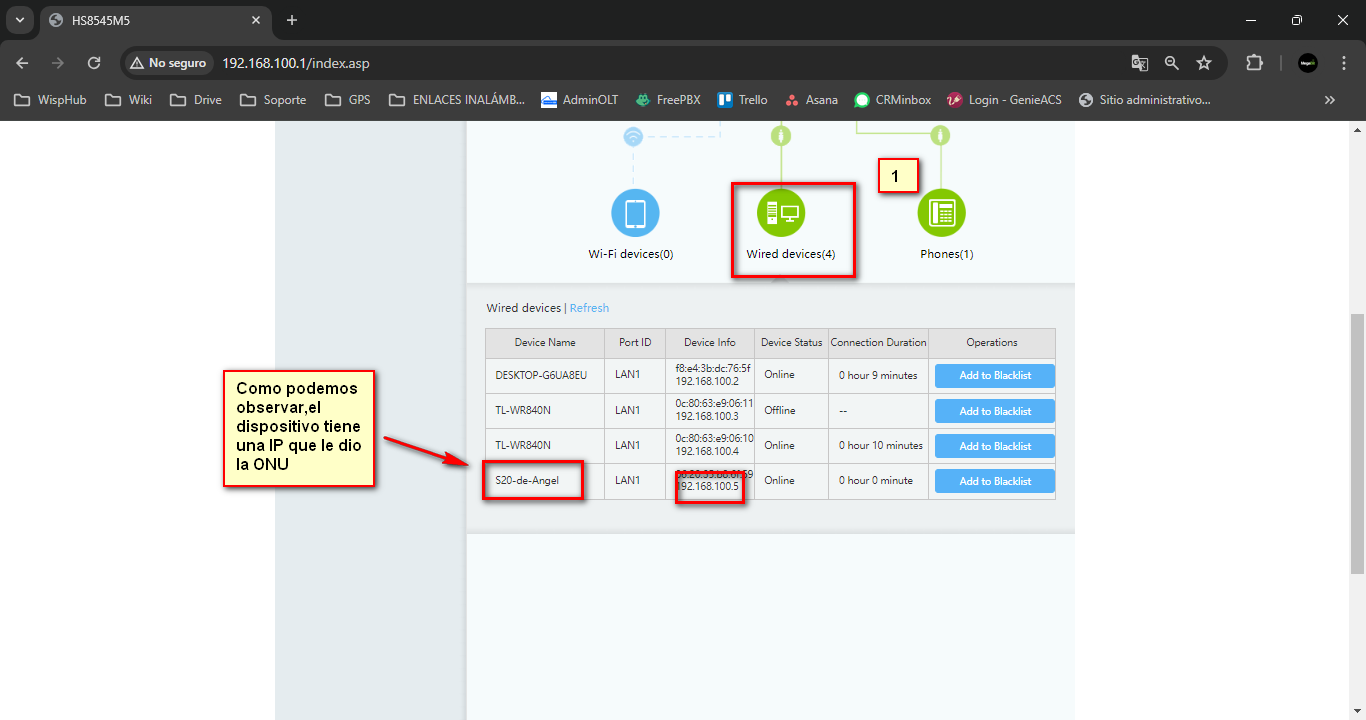1366x720 pixels.
Task: Open the zoom magnifier icon in address bar
Action: pos(1172,63)
